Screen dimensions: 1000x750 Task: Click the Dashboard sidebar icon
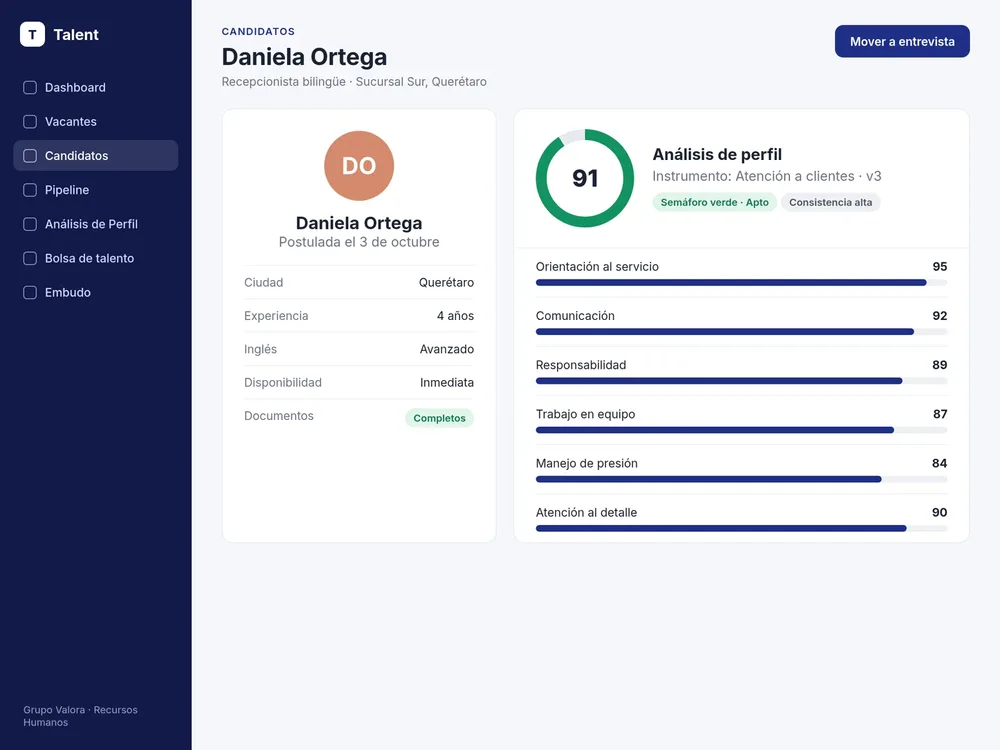pyautogui.click(x=30, y=87)
